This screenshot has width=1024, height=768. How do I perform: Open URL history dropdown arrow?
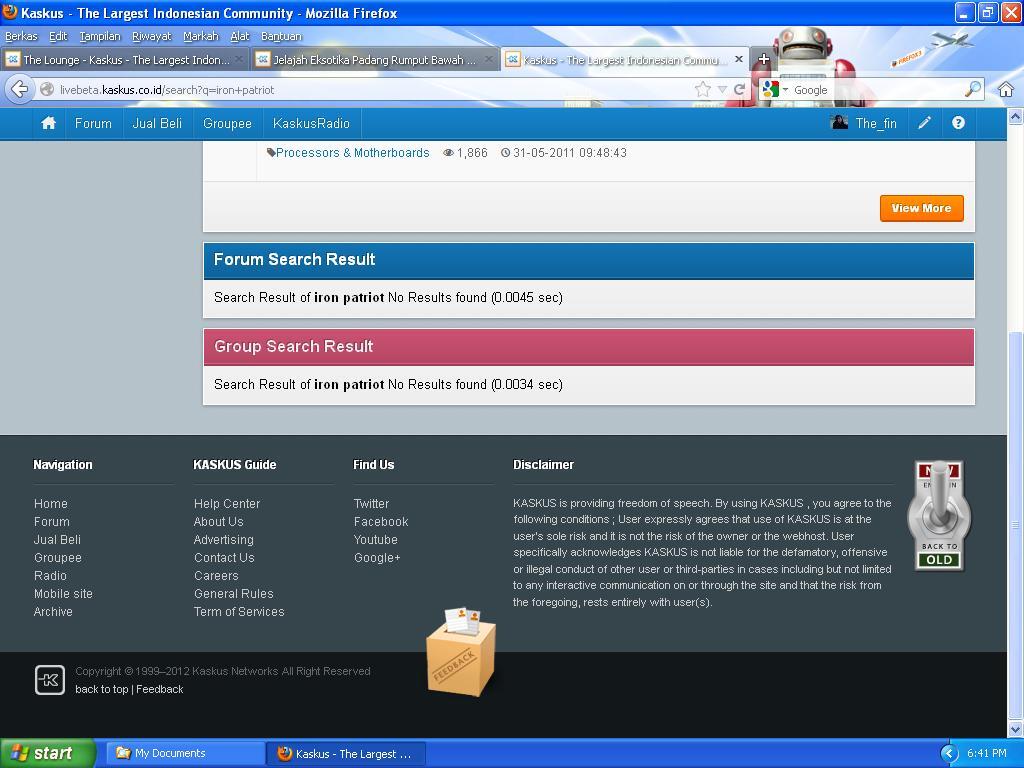coord(722,89)
